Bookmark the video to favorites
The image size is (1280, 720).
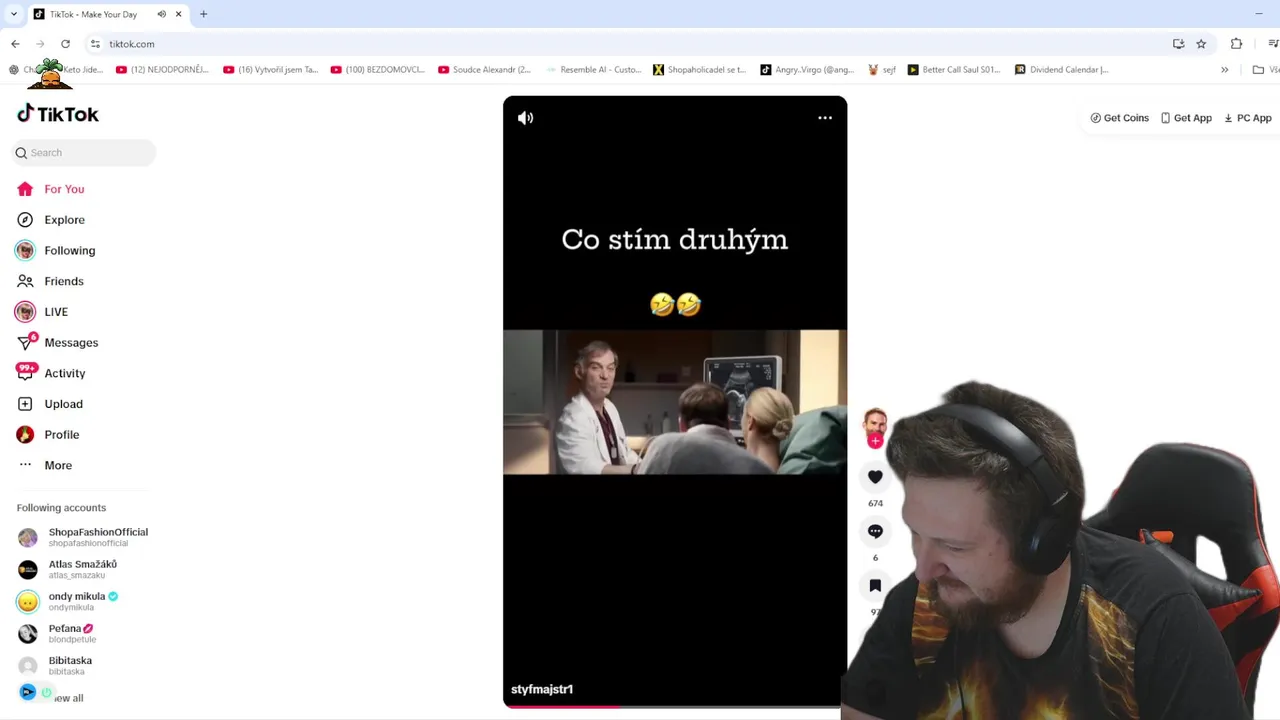point(875,585)
